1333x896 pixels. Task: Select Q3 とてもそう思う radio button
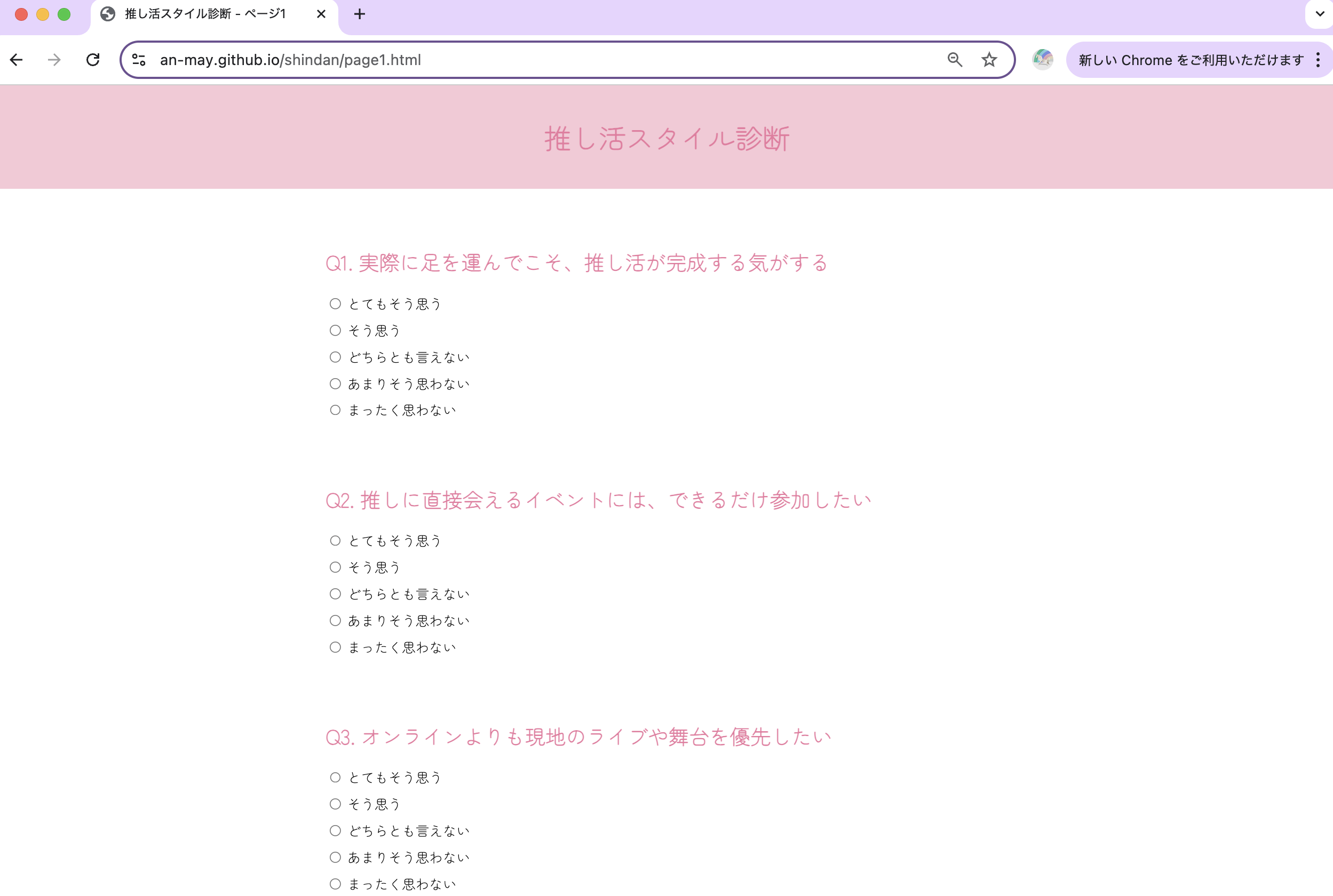335,777
